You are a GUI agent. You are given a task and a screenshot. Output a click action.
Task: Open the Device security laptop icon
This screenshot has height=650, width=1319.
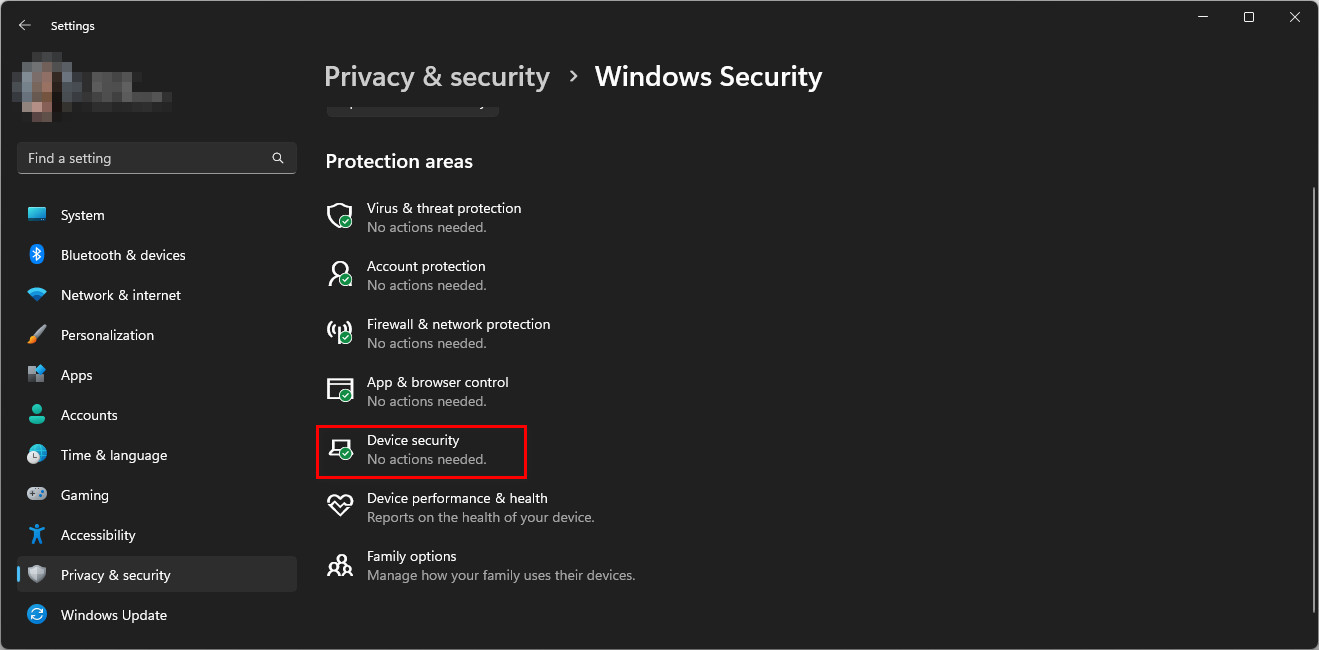click(340, 448)
